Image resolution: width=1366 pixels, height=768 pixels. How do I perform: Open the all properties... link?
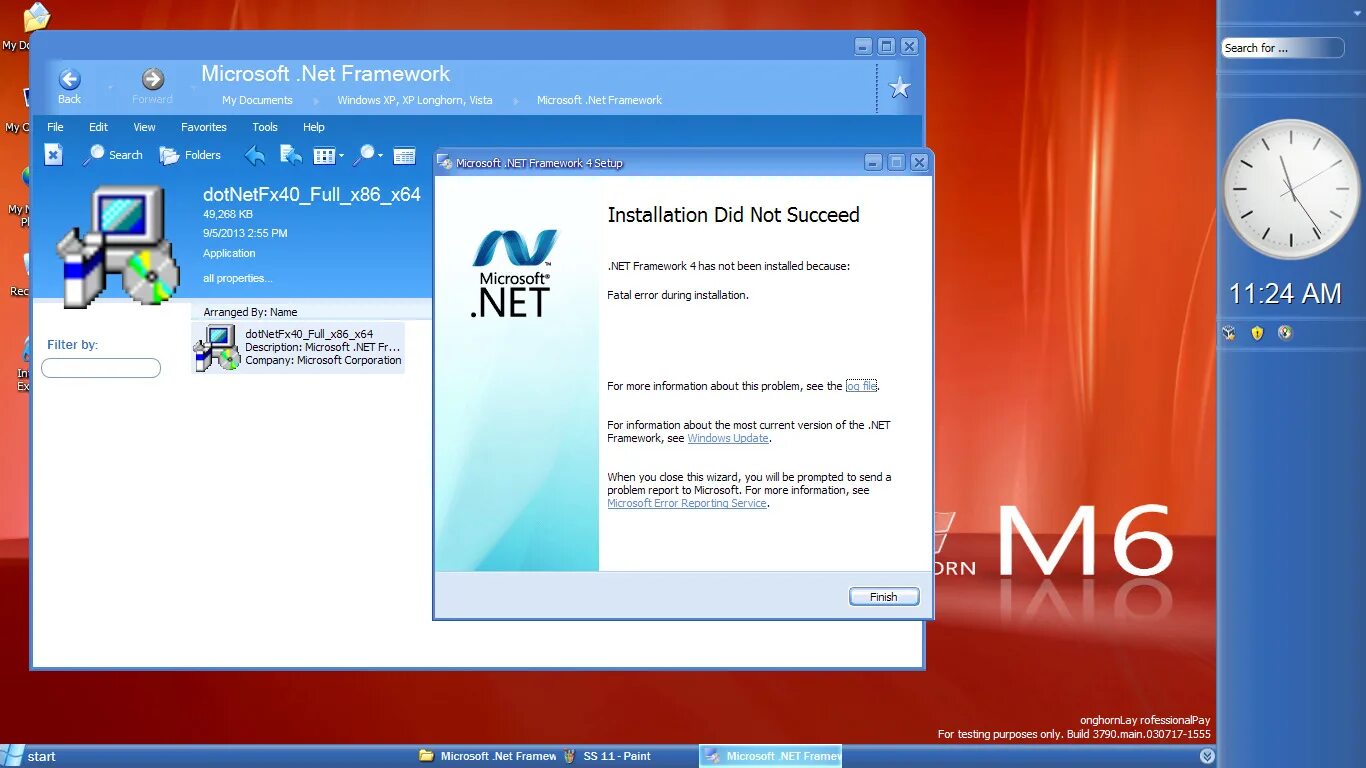[237, 278]
